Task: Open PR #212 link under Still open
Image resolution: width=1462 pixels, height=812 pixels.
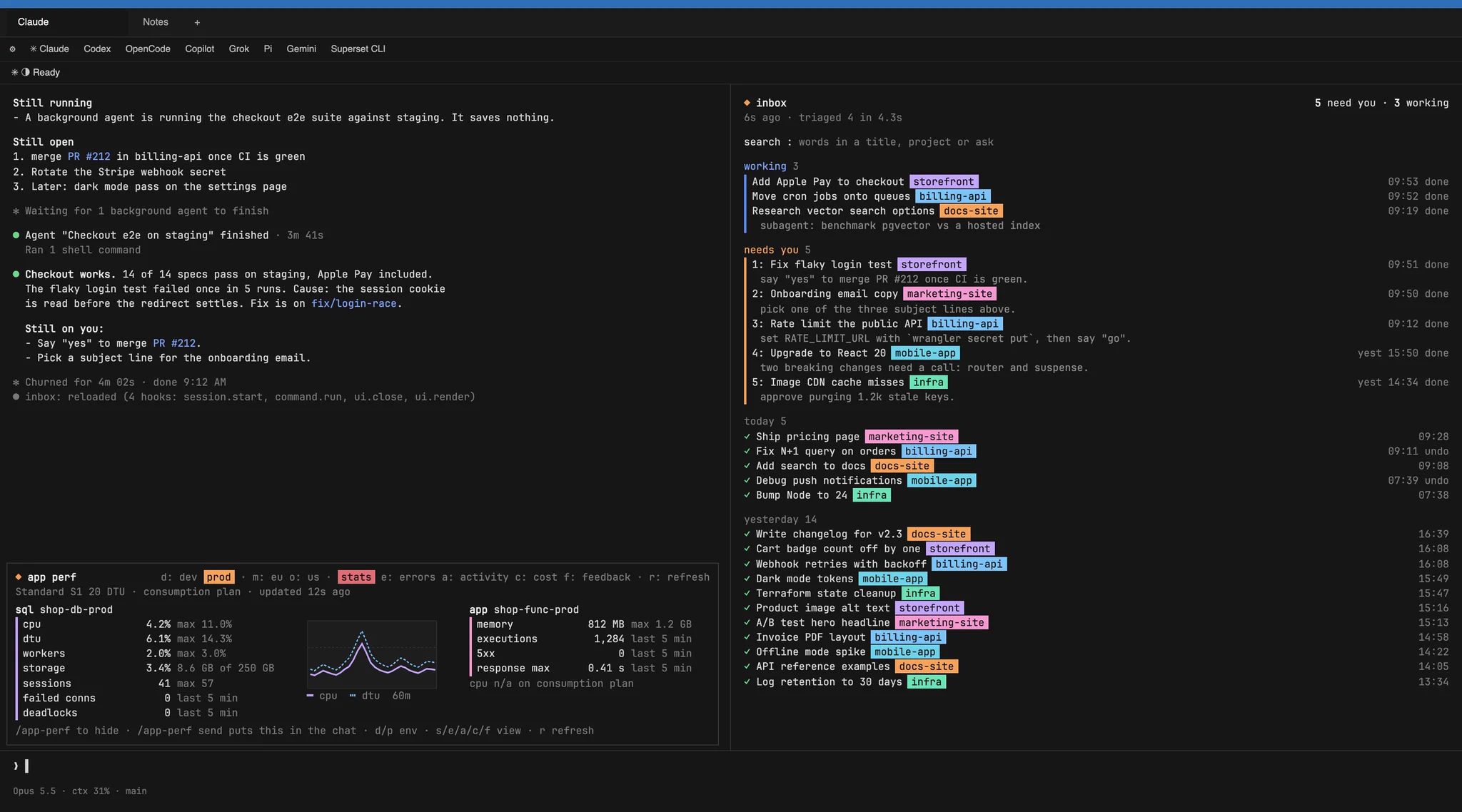Action: (89, 156)
